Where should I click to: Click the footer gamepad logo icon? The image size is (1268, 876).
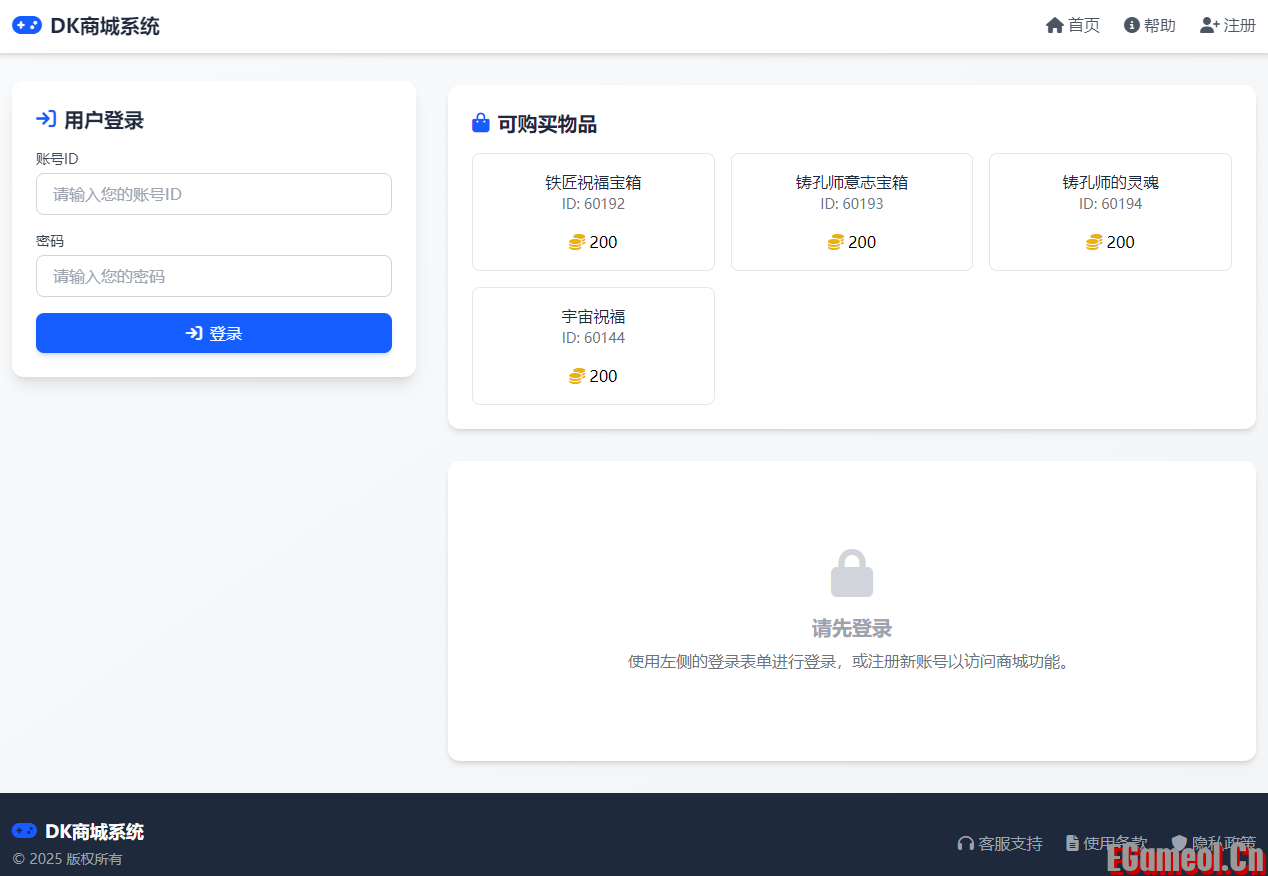click(27, 831)
